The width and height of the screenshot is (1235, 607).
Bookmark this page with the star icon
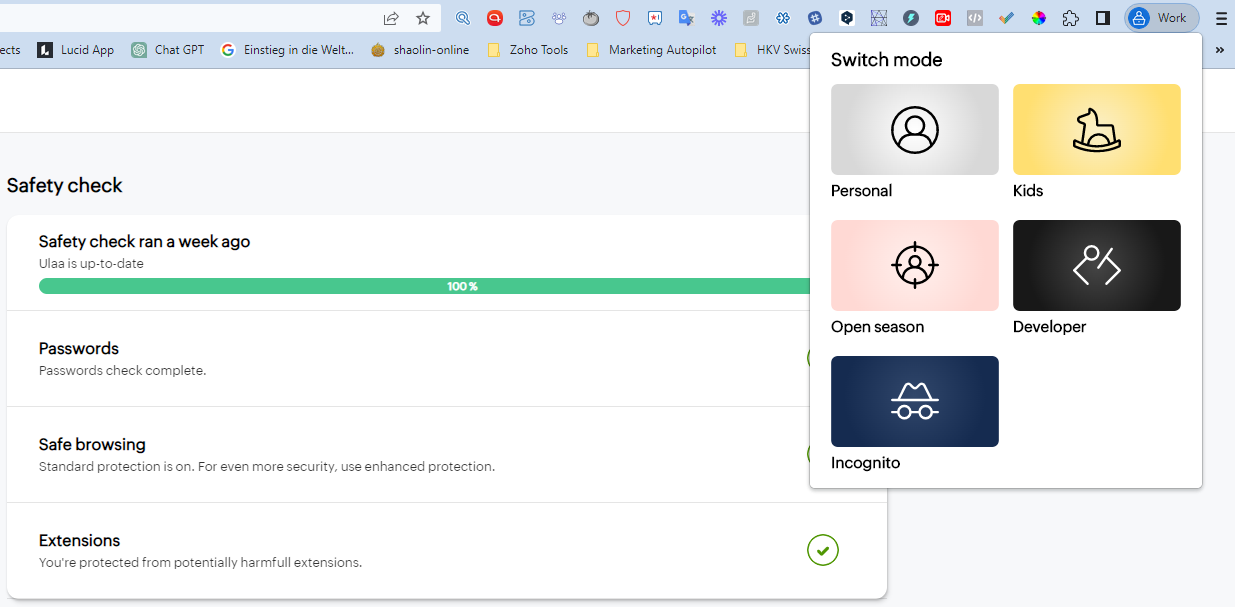[423, 18]
